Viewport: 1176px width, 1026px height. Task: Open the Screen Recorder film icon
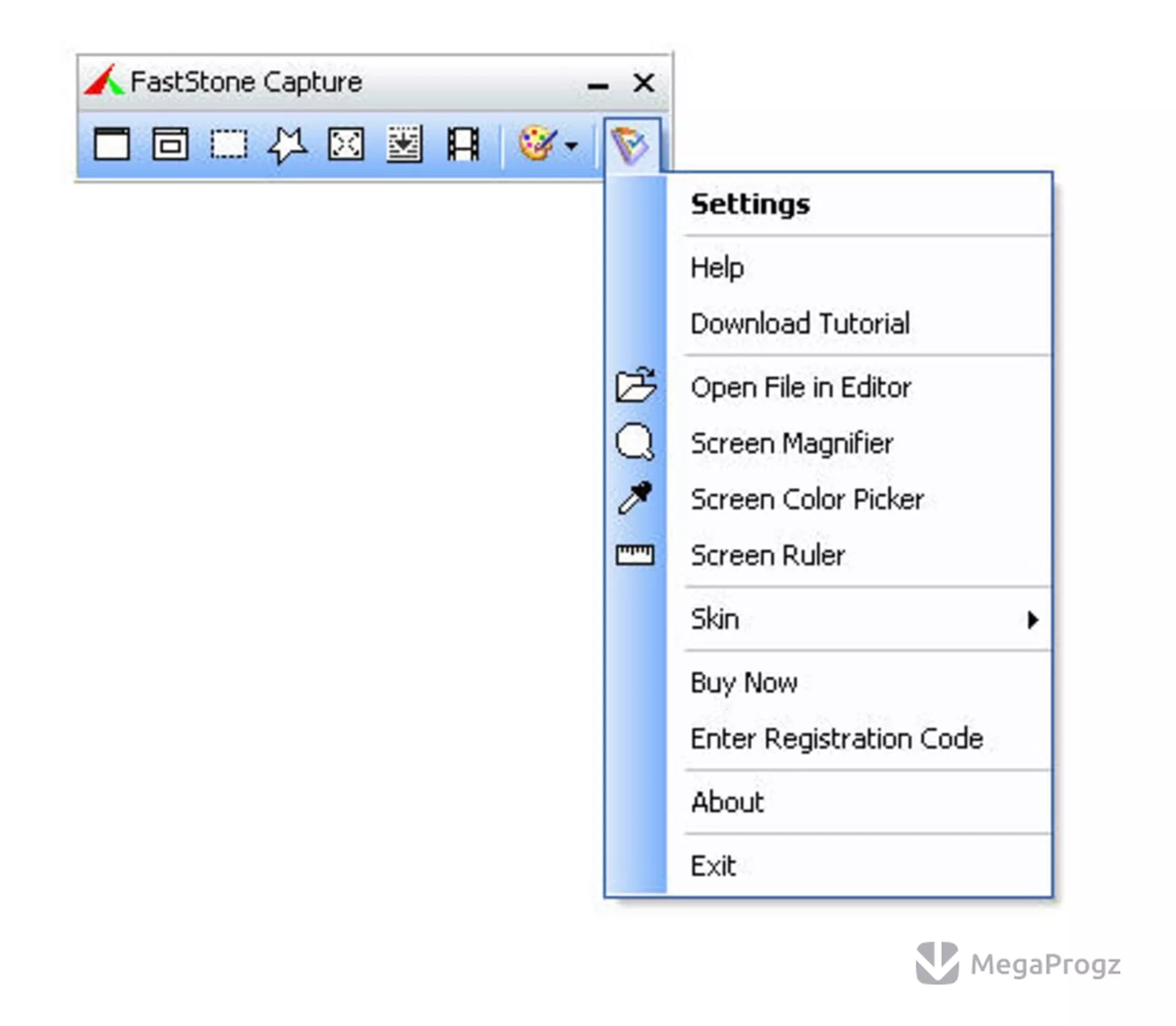click(x=463, y=145)
